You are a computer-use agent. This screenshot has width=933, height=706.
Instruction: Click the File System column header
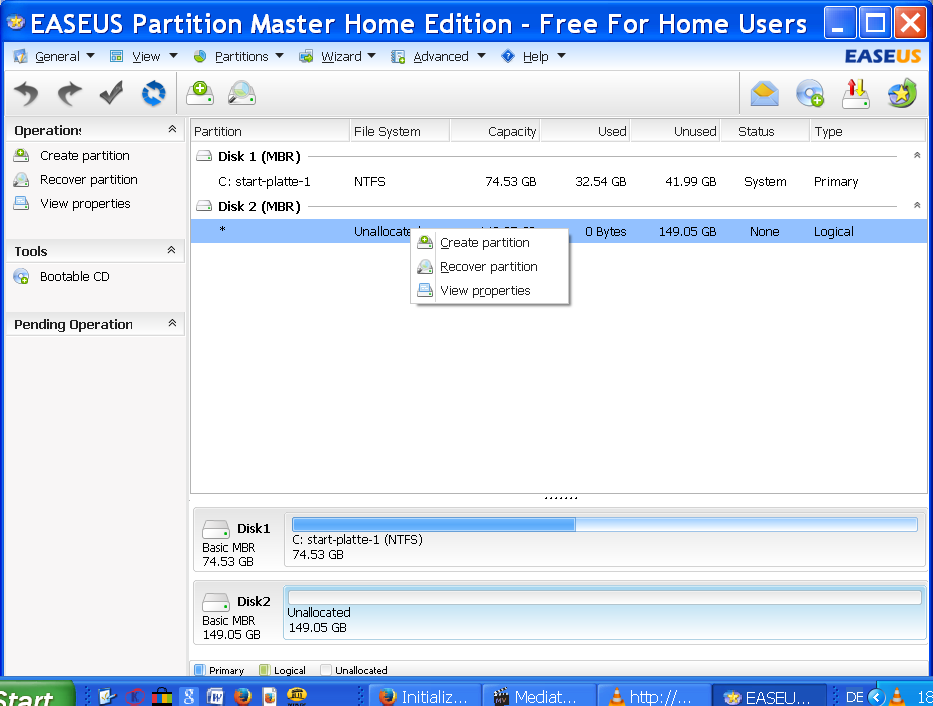click(399, 131)
